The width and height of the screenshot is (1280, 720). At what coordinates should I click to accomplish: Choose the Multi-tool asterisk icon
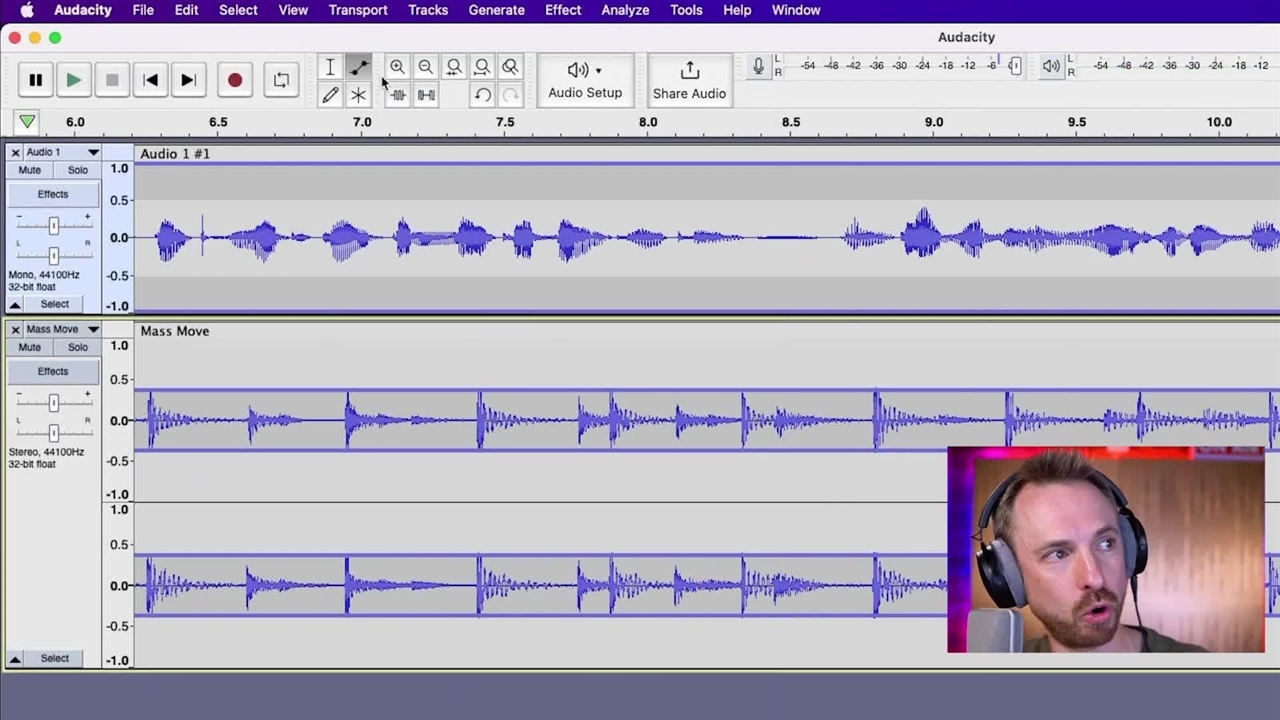[x=358, y=95]
